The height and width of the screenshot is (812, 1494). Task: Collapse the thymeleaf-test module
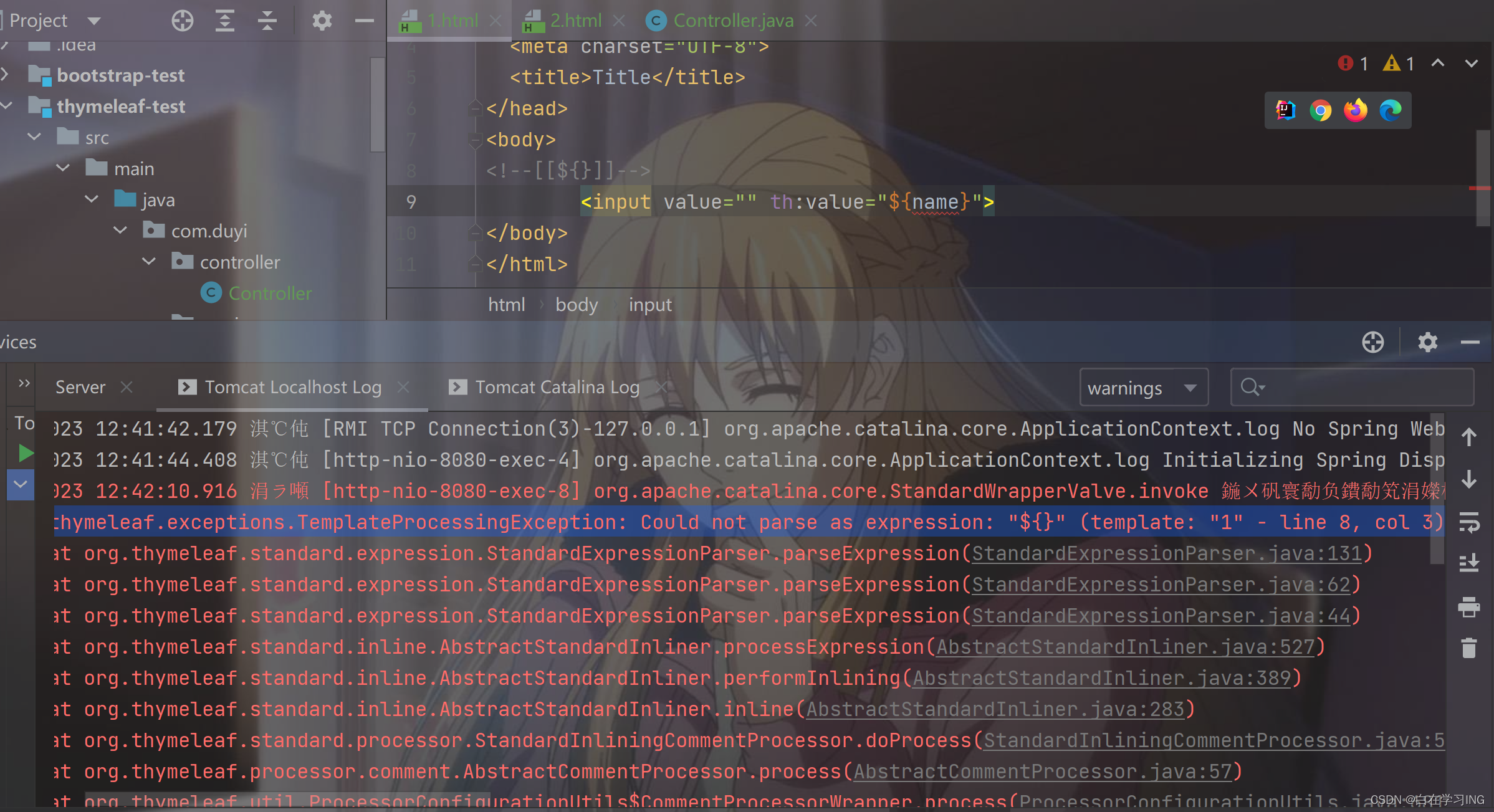[6, 105]
